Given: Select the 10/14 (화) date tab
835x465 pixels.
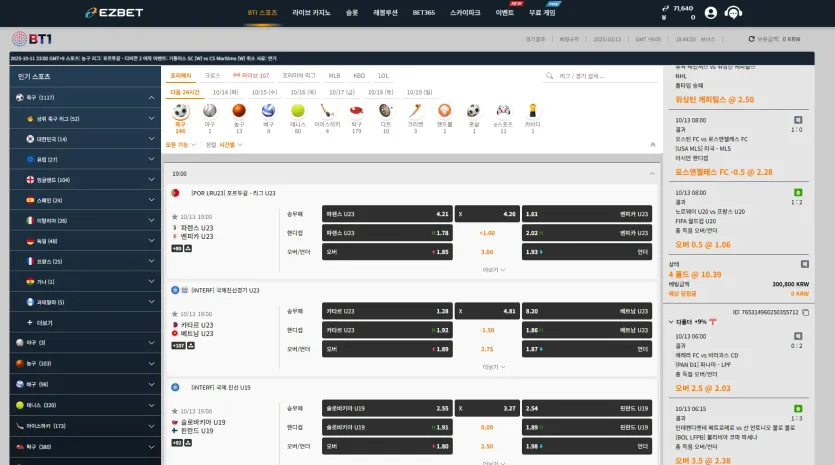Looking at the screenshot, I should 225,92.
